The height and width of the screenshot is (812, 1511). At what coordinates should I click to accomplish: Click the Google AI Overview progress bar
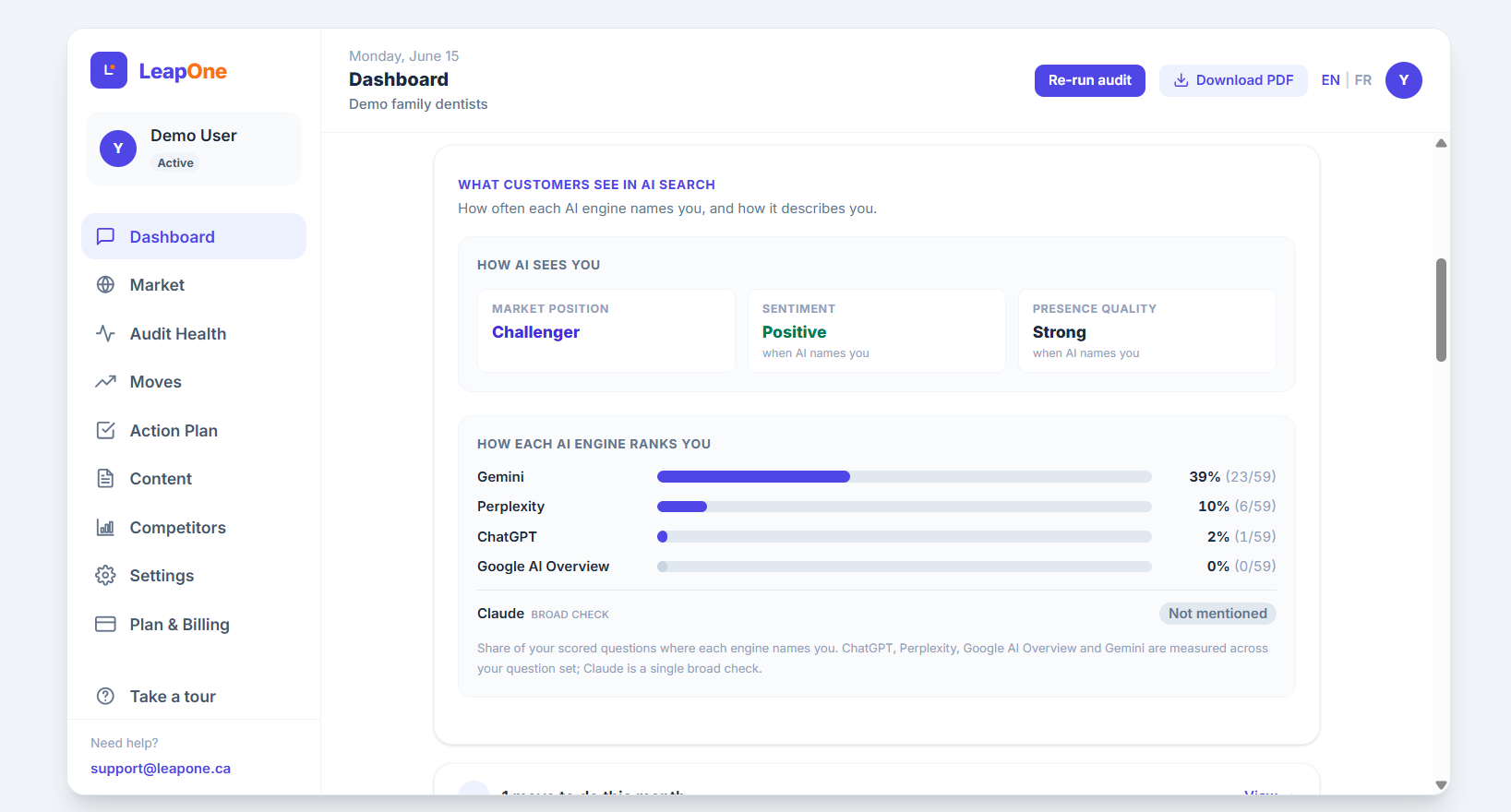pos(904,566)
